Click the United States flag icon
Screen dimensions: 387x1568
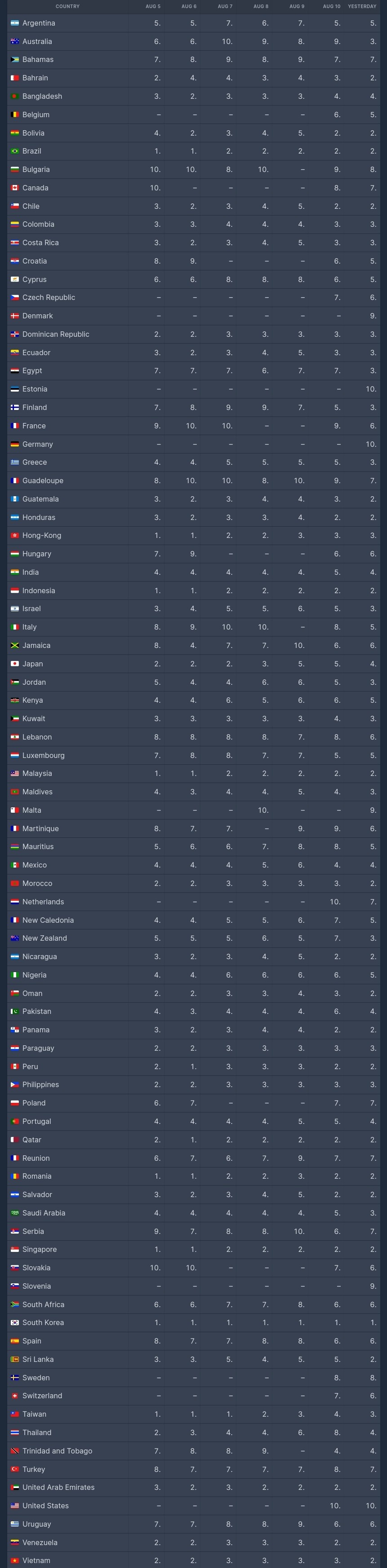[x=15, y=1505]
